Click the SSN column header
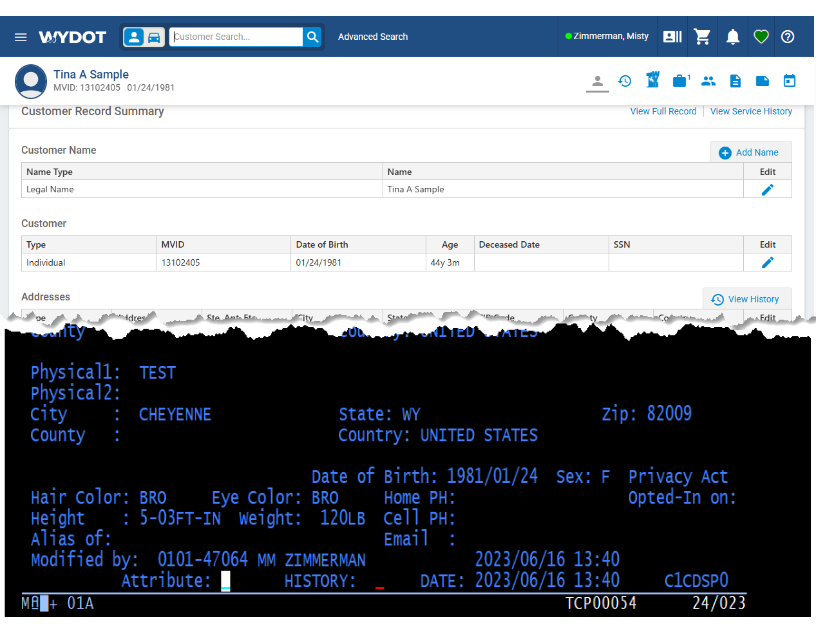 (x=676, y=244)
